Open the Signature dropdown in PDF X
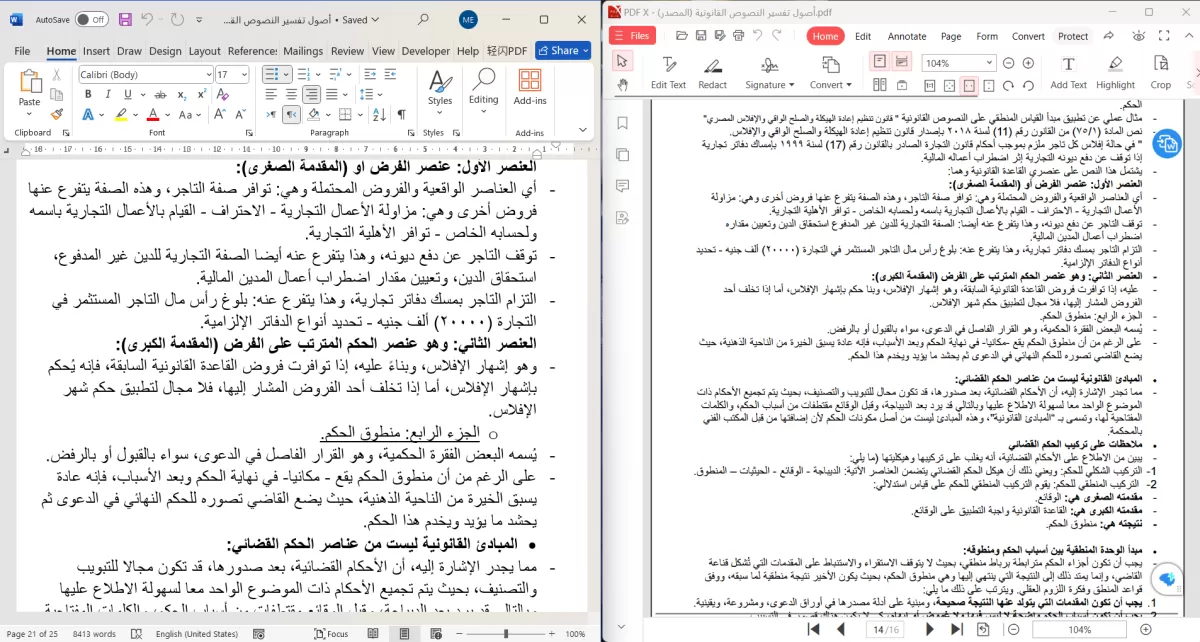 coord(769,72)
